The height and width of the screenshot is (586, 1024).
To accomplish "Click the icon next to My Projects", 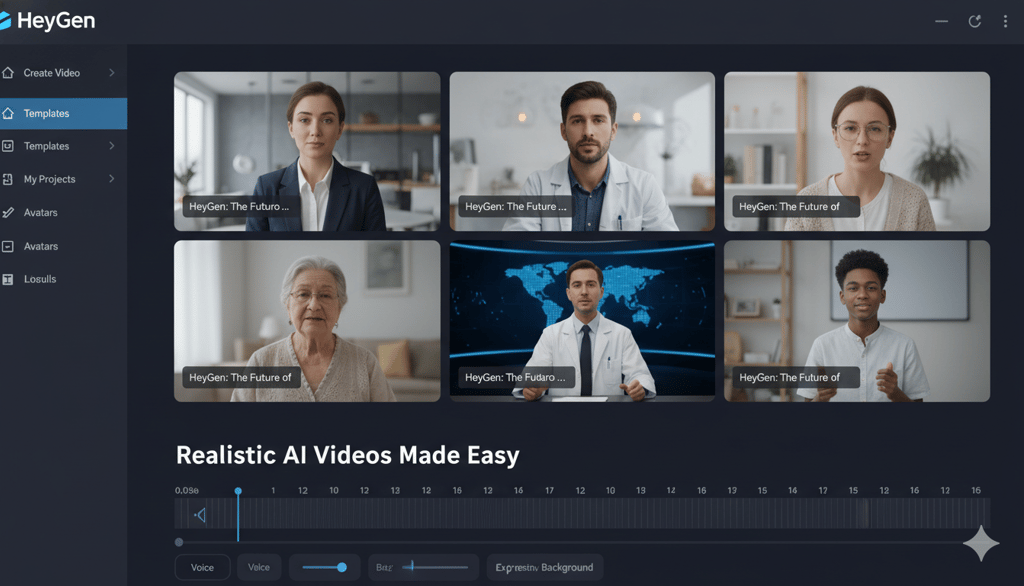I will point(8,179).
